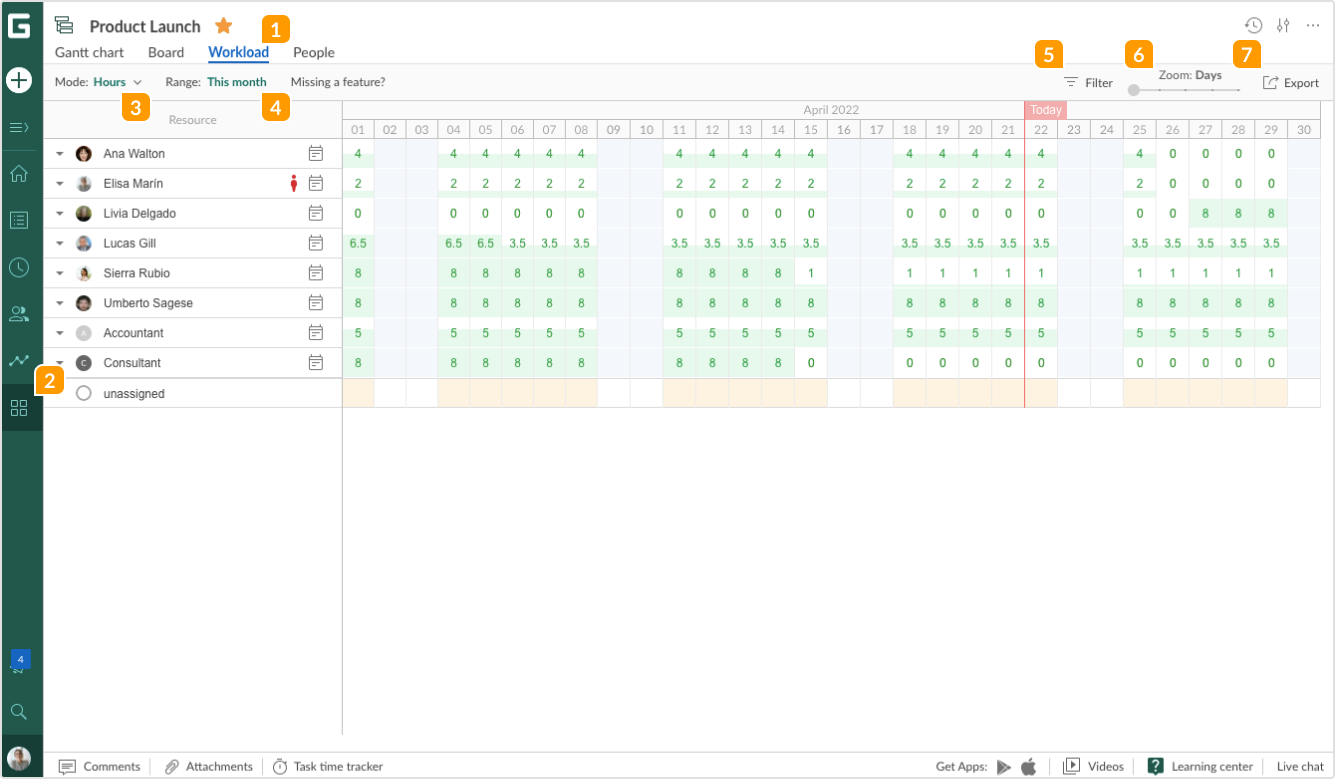Click the Create plus button in sidebar
This screenshot has width=1335, height=779.
(20, 80)
